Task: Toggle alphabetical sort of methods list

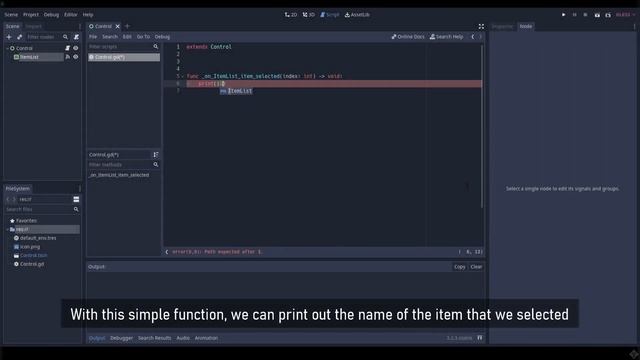Action: click(156, 155)
